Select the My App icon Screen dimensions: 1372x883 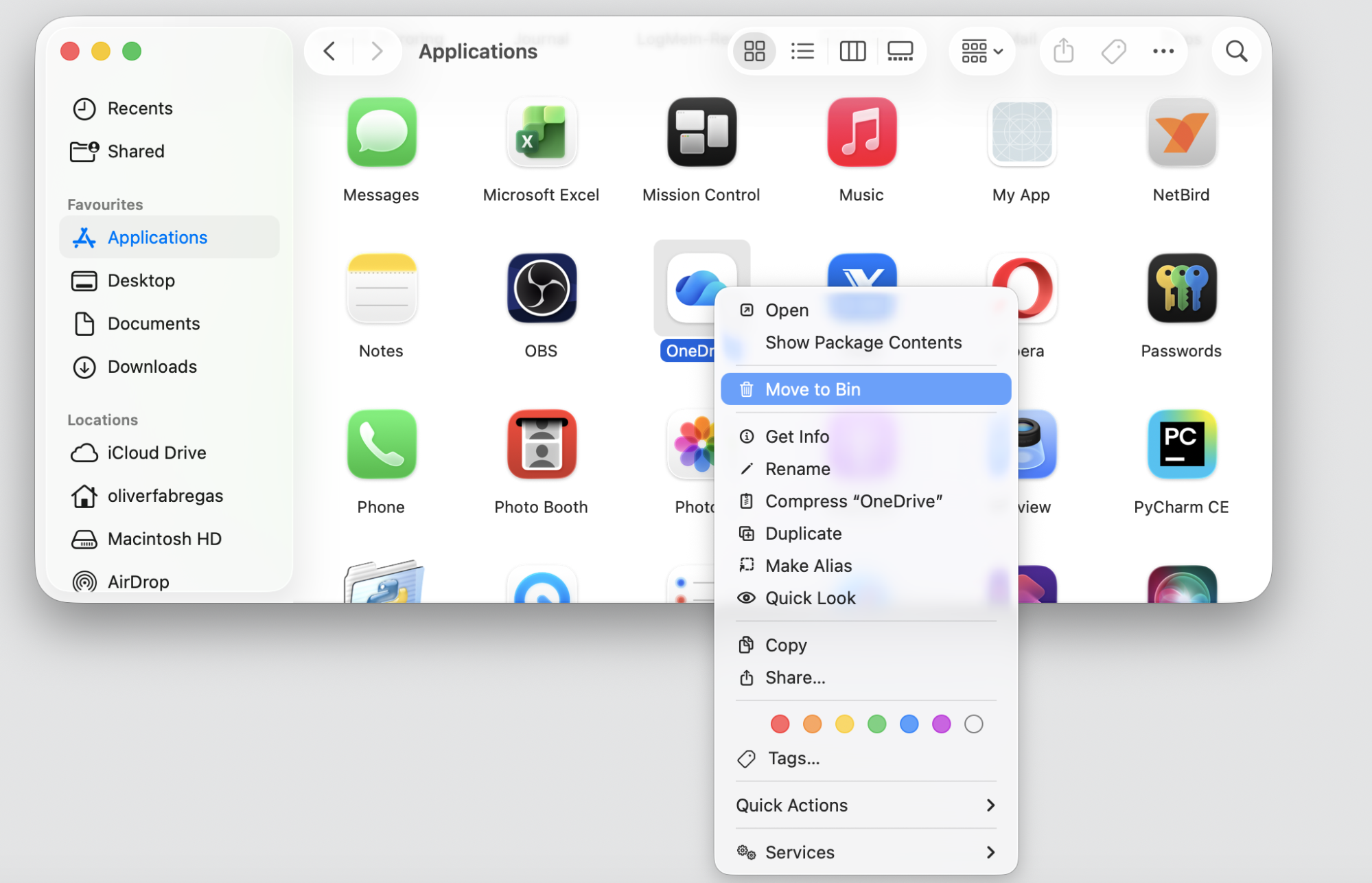coord(1021,133)
